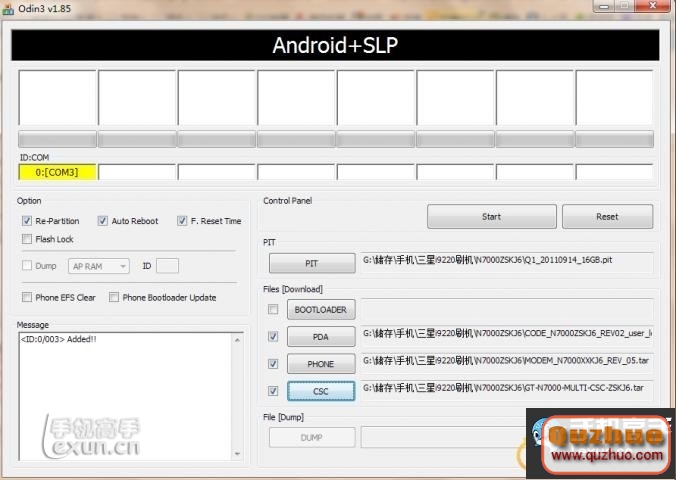Screen dimensions: 676x480
Task: Click the Odin3 v1.85 title bar icon
Action: 8,9
